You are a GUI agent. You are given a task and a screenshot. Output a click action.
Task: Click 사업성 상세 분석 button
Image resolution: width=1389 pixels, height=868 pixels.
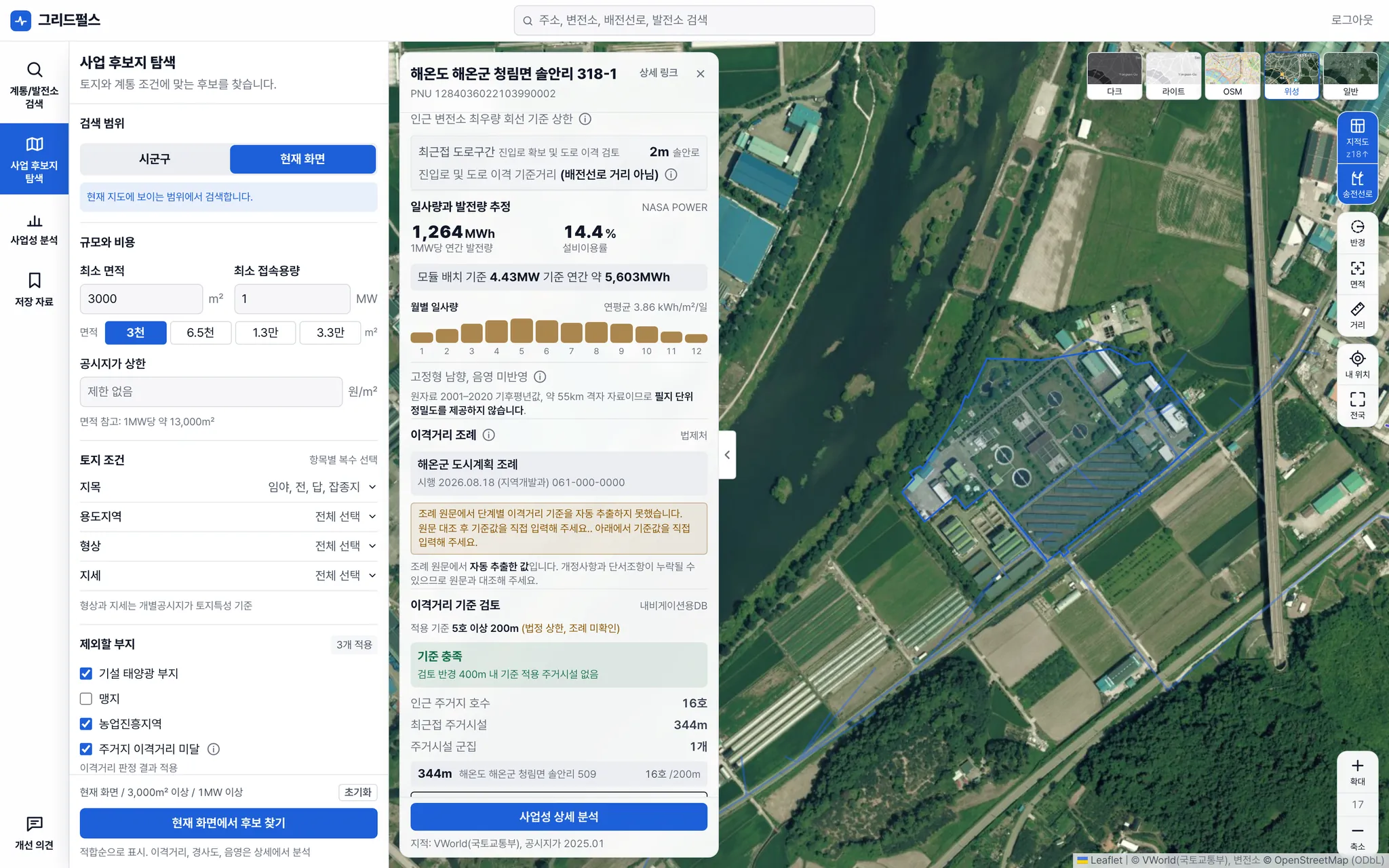(559, 817)
